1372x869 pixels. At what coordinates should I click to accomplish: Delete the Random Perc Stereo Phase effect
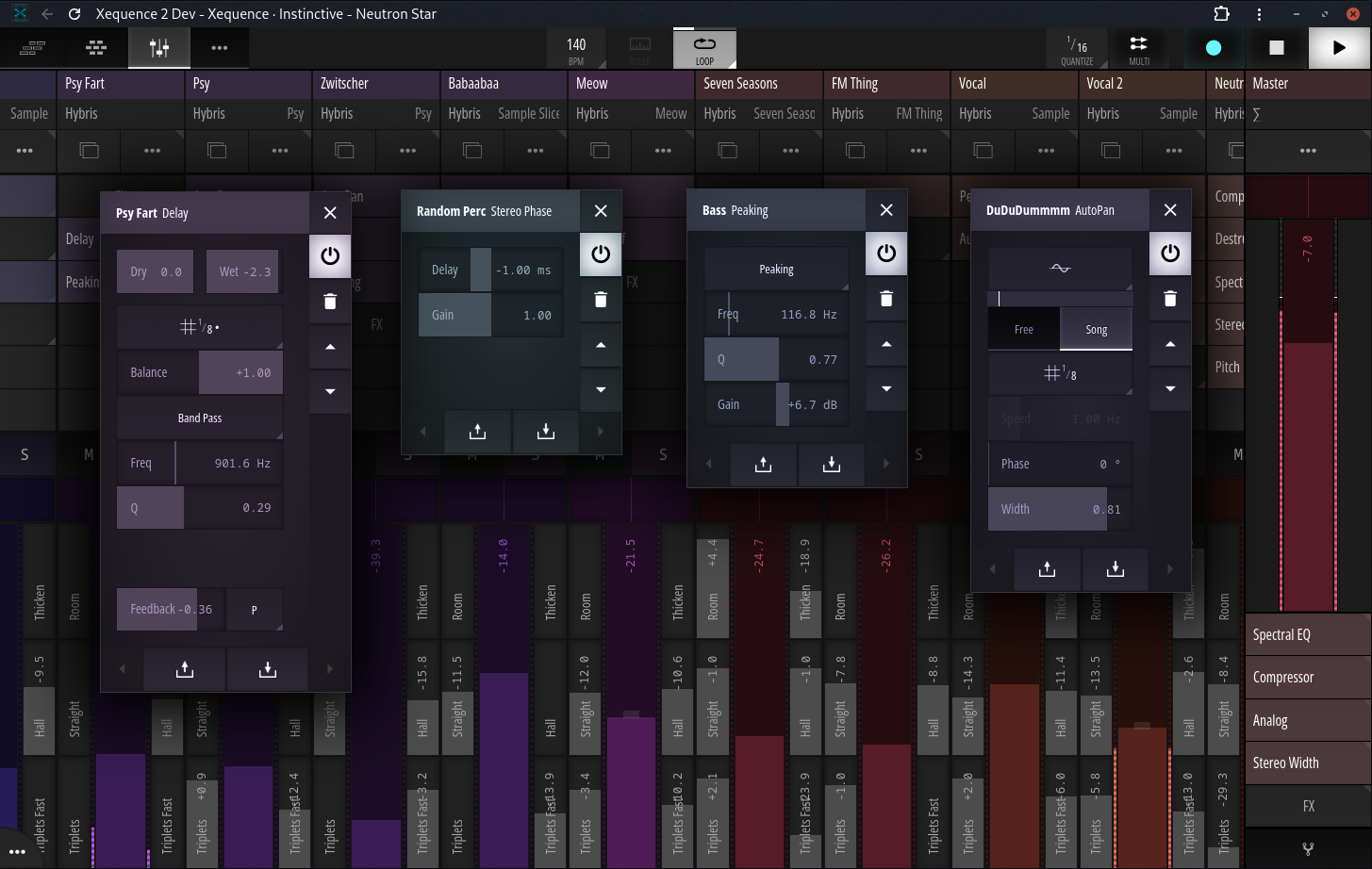click(601, 300)
